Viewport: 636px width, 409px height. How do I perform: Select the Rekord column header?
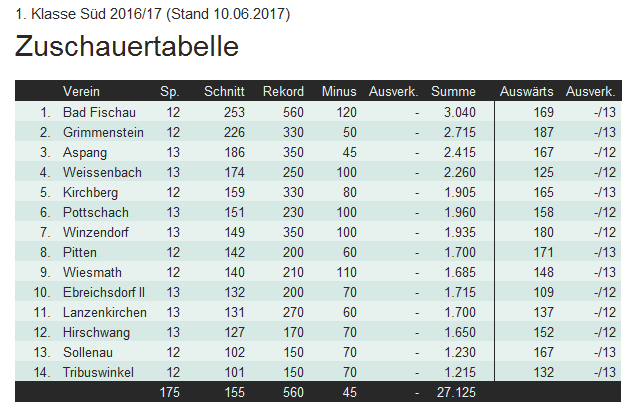283,91
